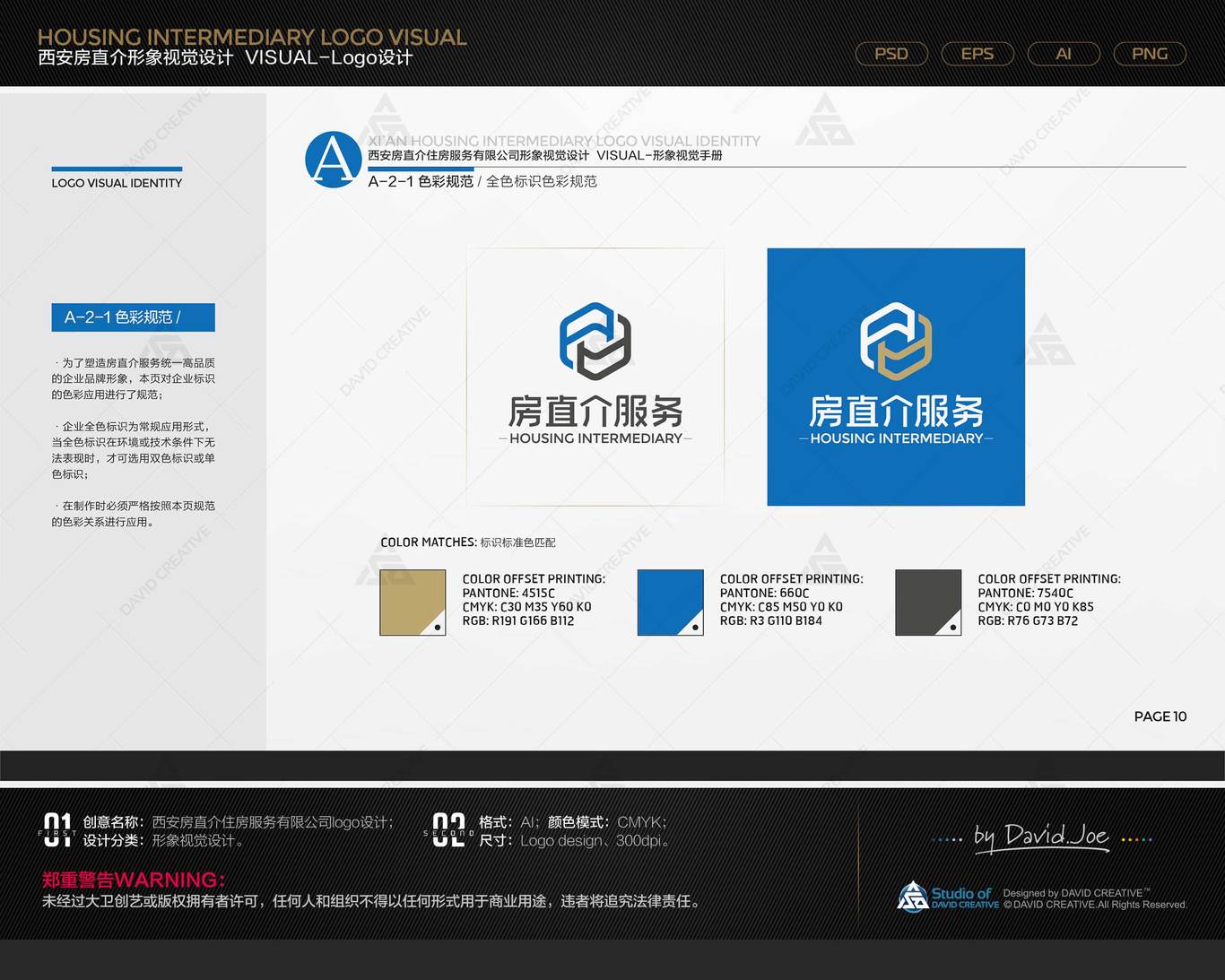Viewport: 1225px width, 980px height.
Task: Click HOUSING INTERMEDIARY LOGO VISUAL gold title
Action: pyautogui.click(x=252, y=37)
